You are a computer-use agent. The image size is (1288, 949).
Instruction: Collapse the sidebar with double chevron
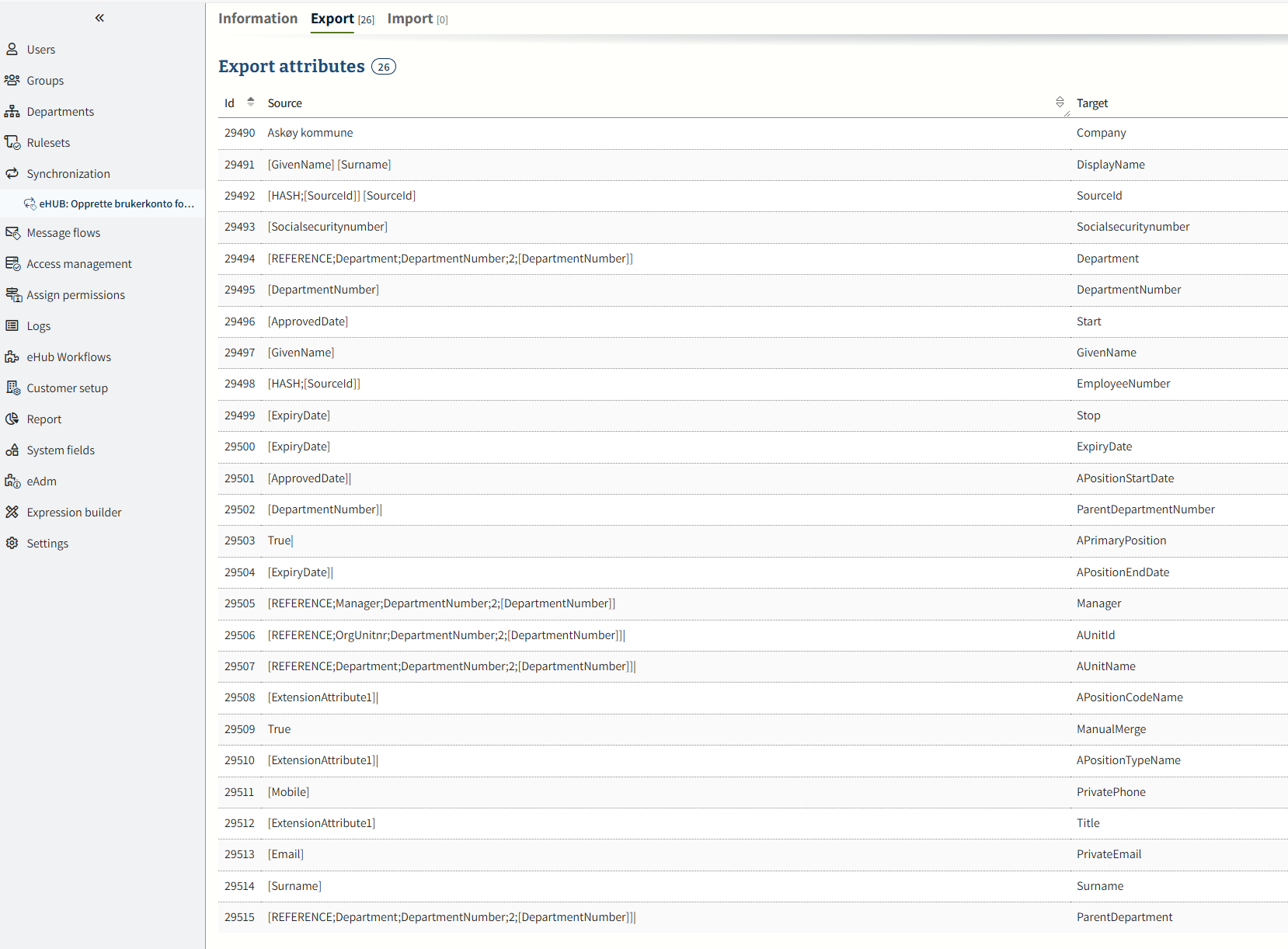coord(99,18)
